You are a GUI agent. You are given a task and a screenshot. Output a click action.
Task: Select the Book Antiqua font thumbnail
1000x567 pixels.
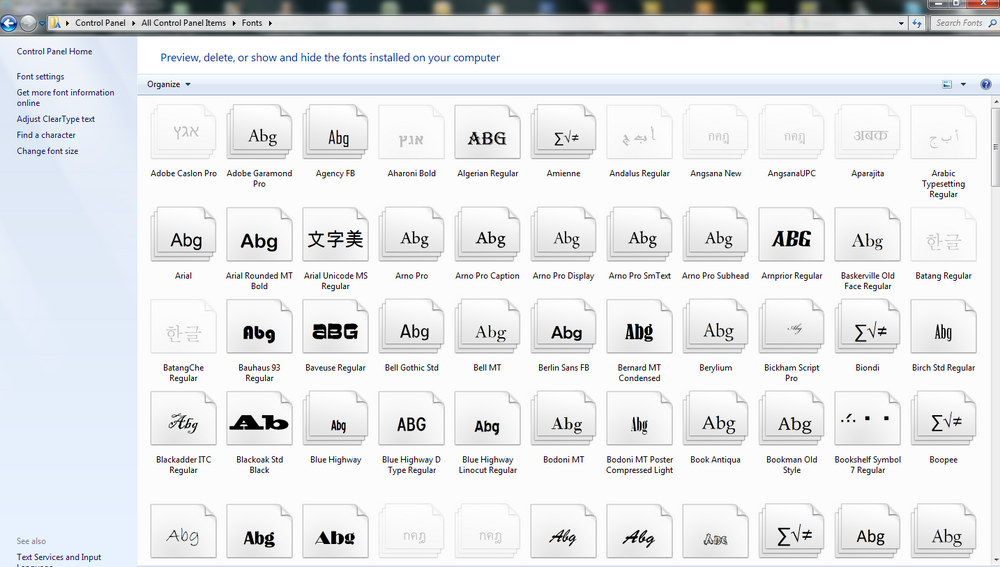click(x=716, y=418)
